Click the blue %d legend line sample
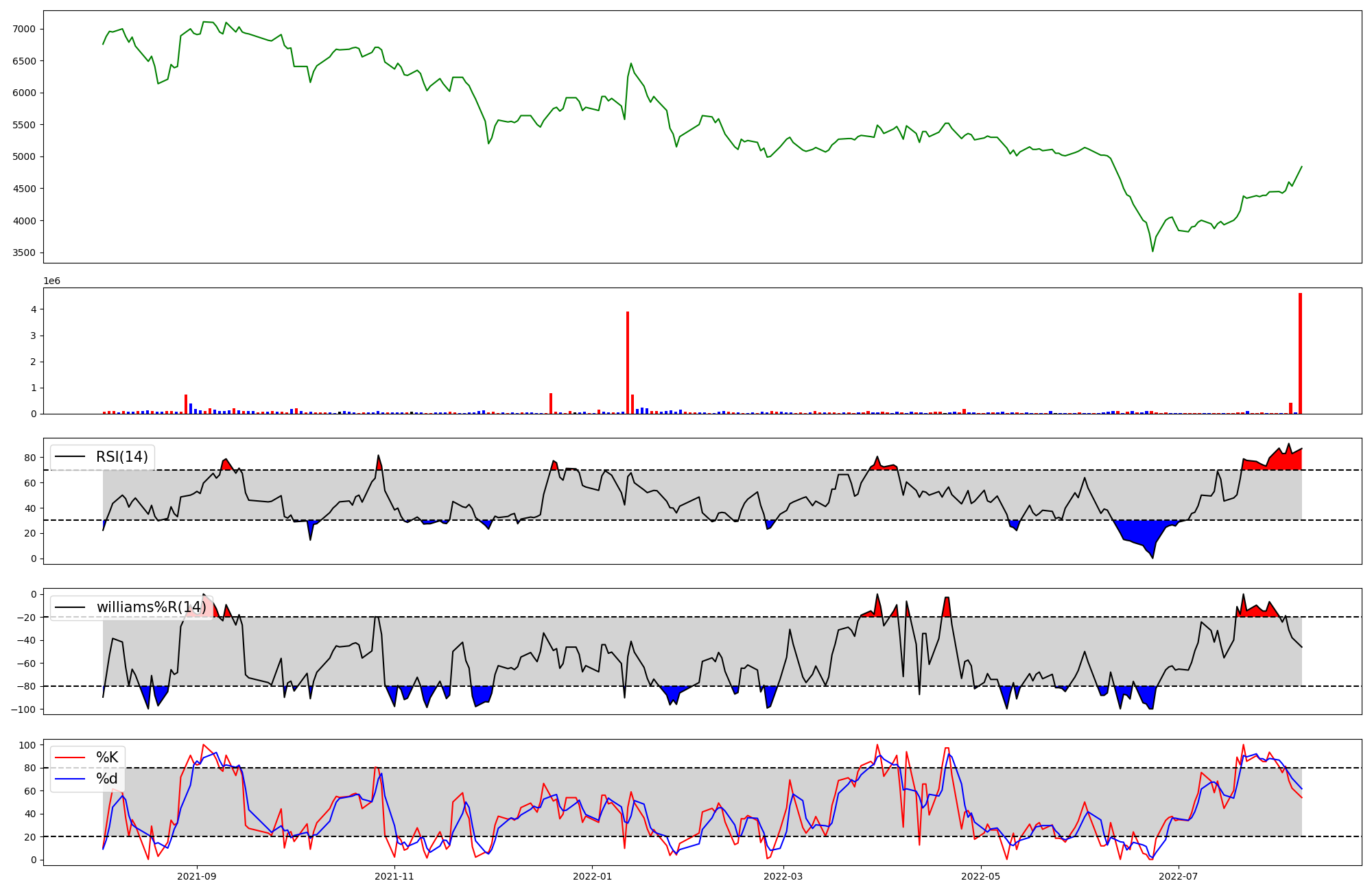The image size is (1372, 892). [70, 779]
